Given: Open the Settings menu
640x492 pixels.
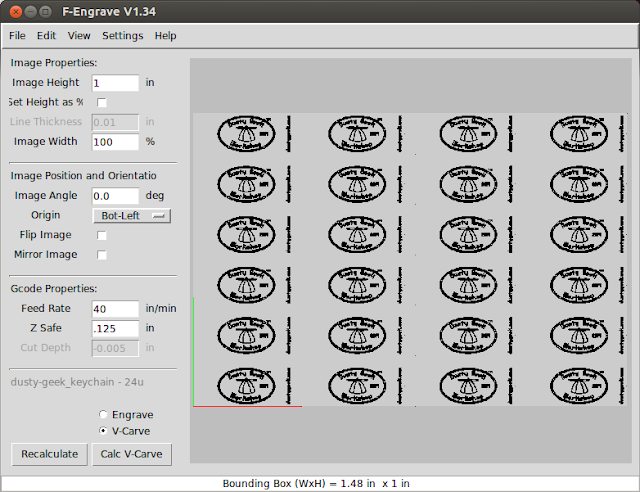Looking at the screenshot, I should click(x=122, y=35).
